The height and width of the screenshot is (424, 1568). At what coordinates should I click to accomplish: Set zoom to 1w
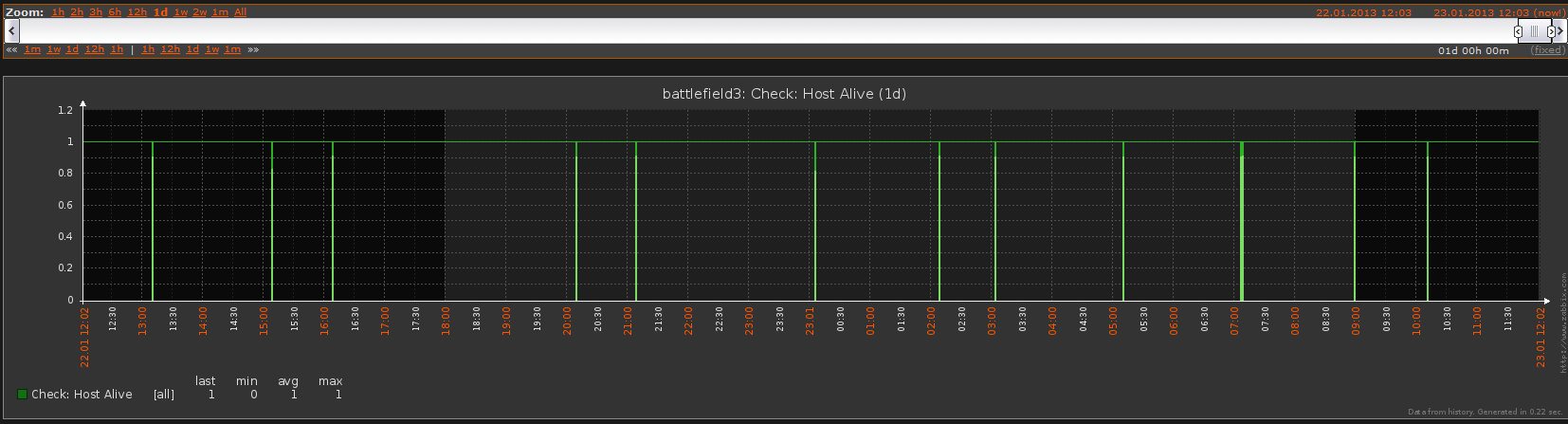click(x=181, y=12)
